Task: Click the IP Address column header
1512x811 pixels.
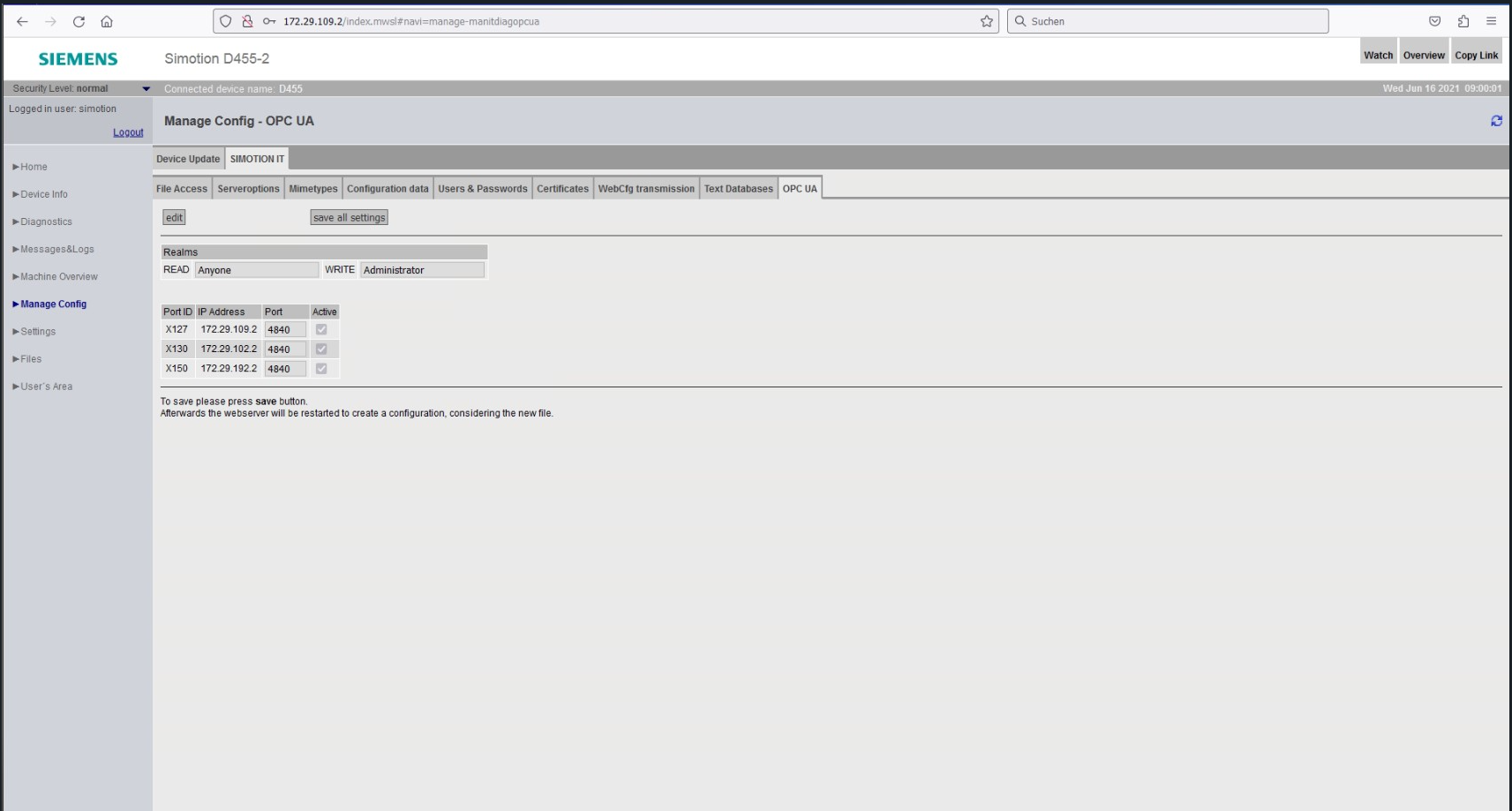Action: pyautogui.click(x=229, y=312)
